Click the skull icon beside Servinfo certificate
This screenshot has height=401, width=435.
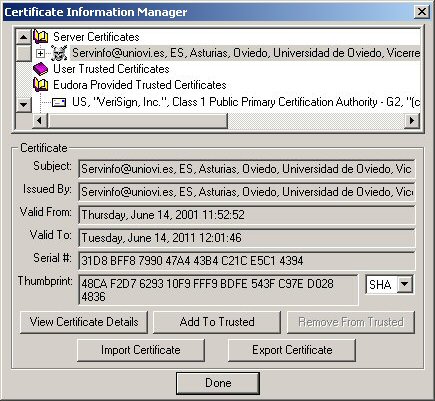(x=59, y=53)
